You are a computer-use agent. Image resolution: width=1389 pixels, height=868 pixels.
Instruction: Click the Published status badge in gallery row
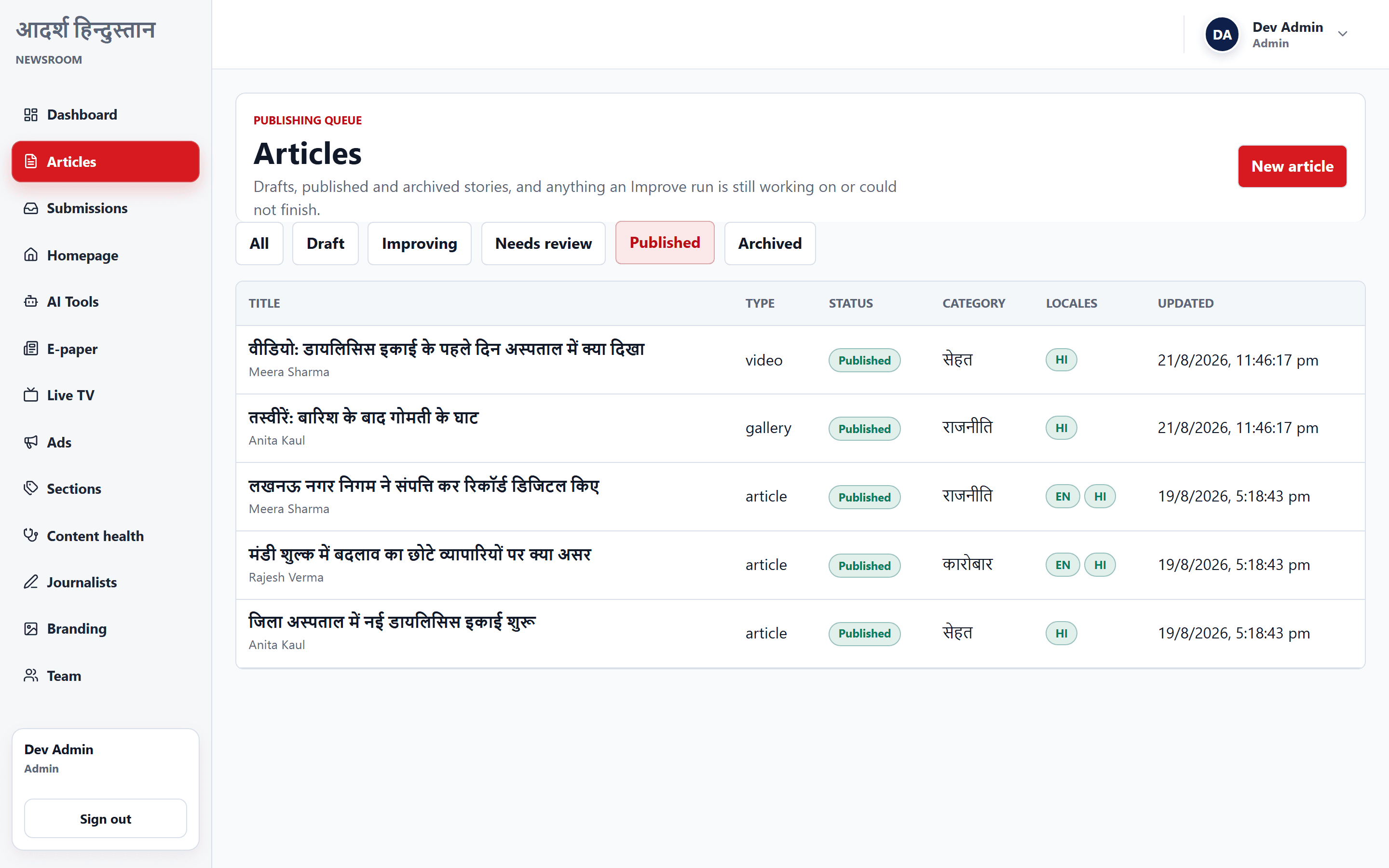tap(864, 429)
